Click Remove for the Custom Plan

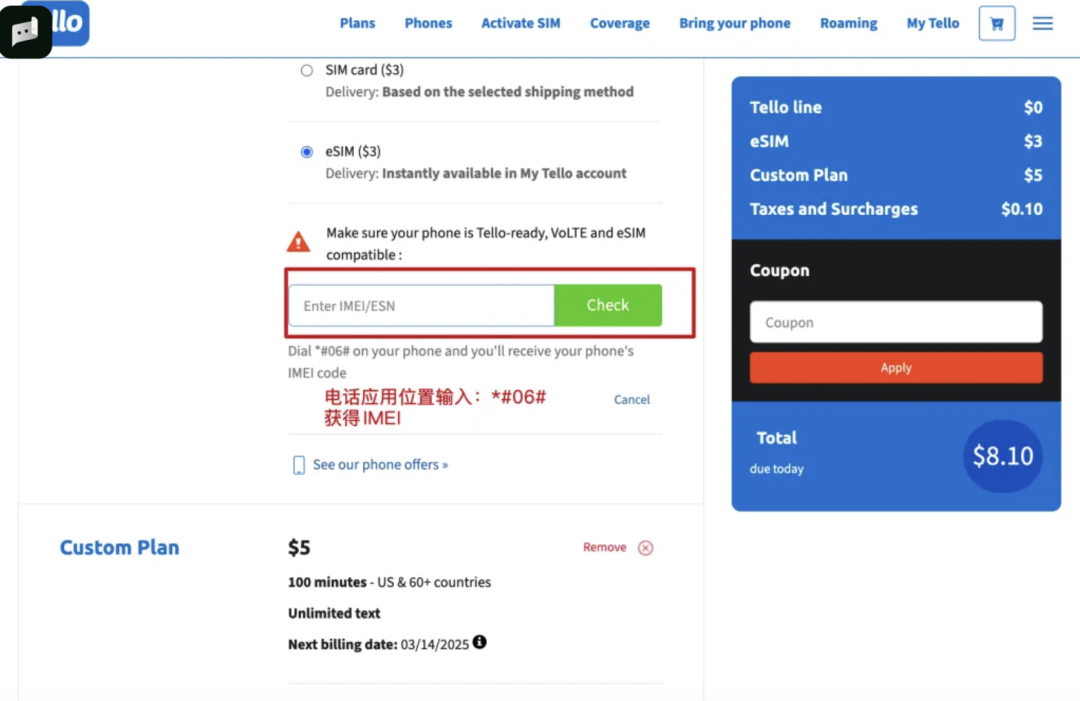(605, 547)
